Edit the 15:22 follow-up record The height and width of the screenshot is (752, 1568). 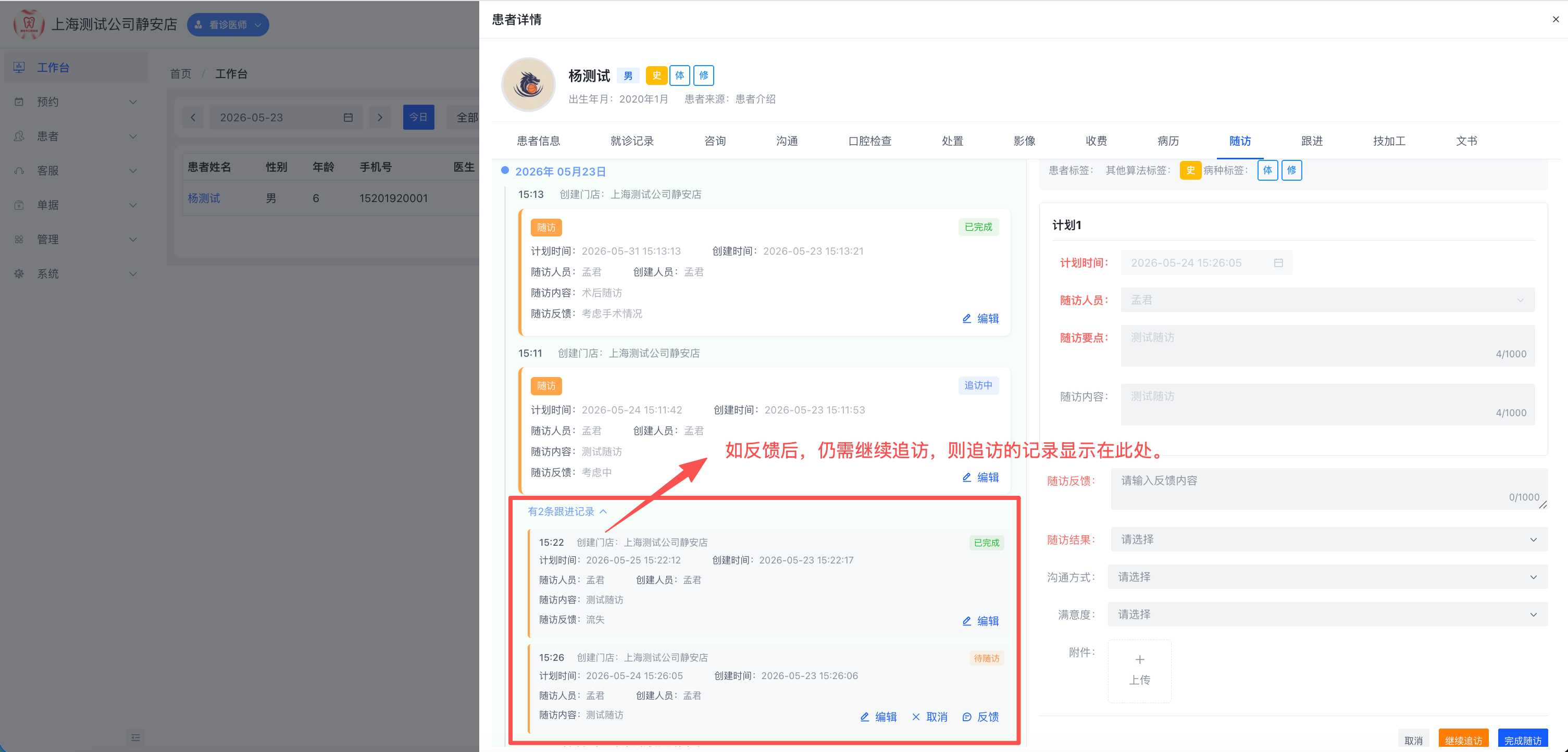coord(980,621)
